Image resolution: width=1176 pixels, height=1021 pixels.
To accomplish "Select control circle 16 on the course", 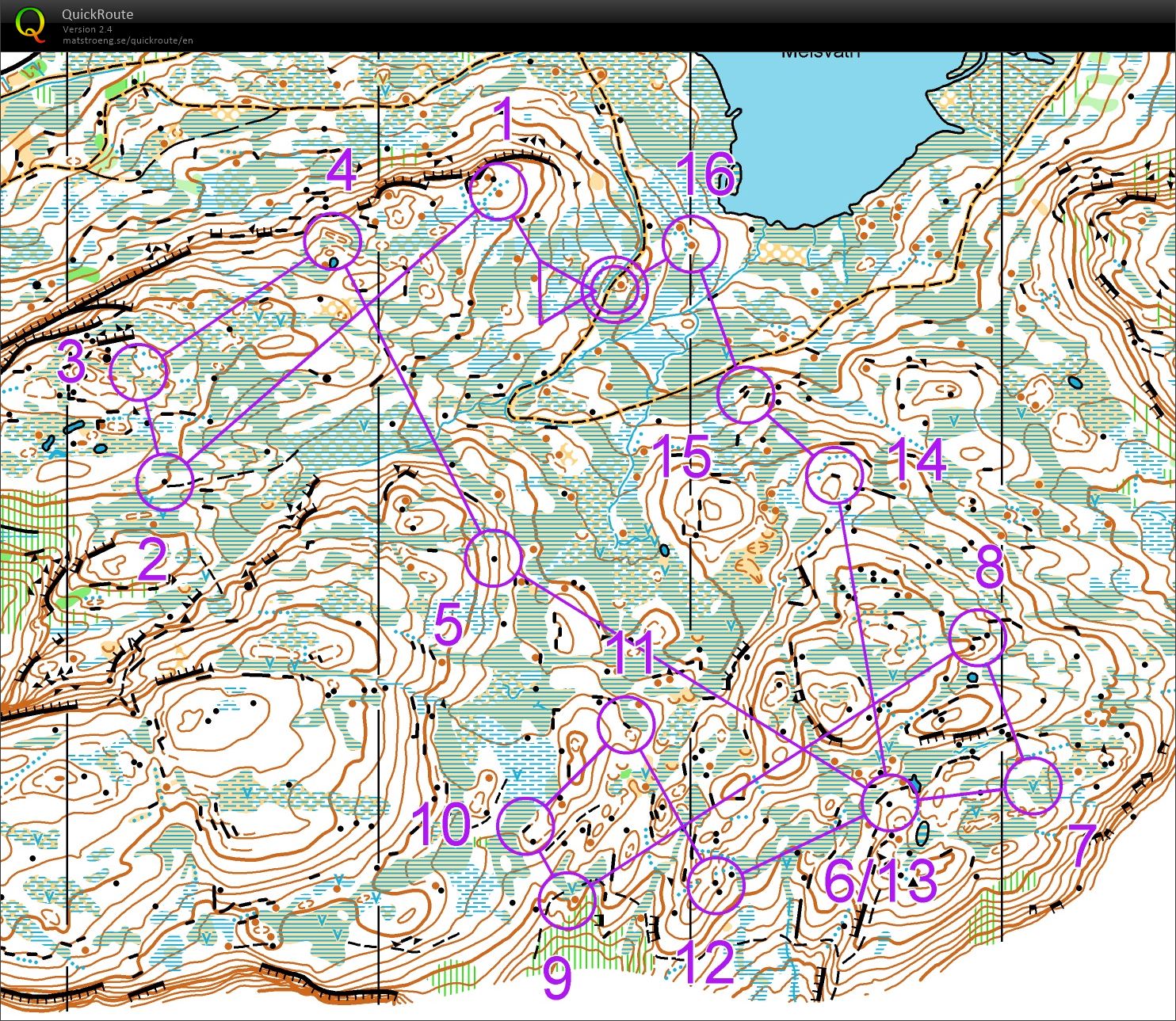I will pyautogui.click(x=690, y=244).
